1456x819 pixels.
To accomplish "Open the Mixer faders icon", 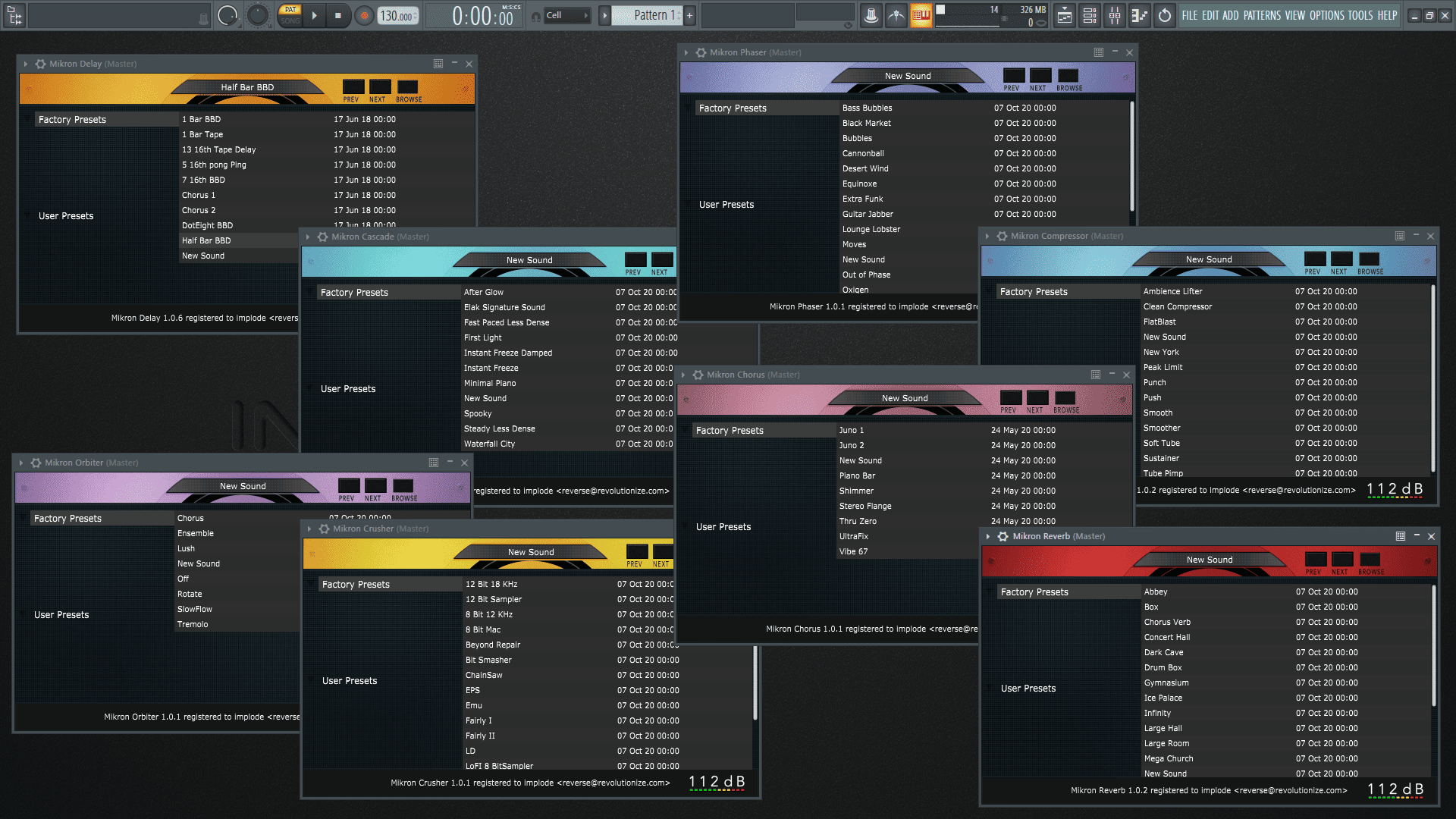I will (x=1115, y=15).
